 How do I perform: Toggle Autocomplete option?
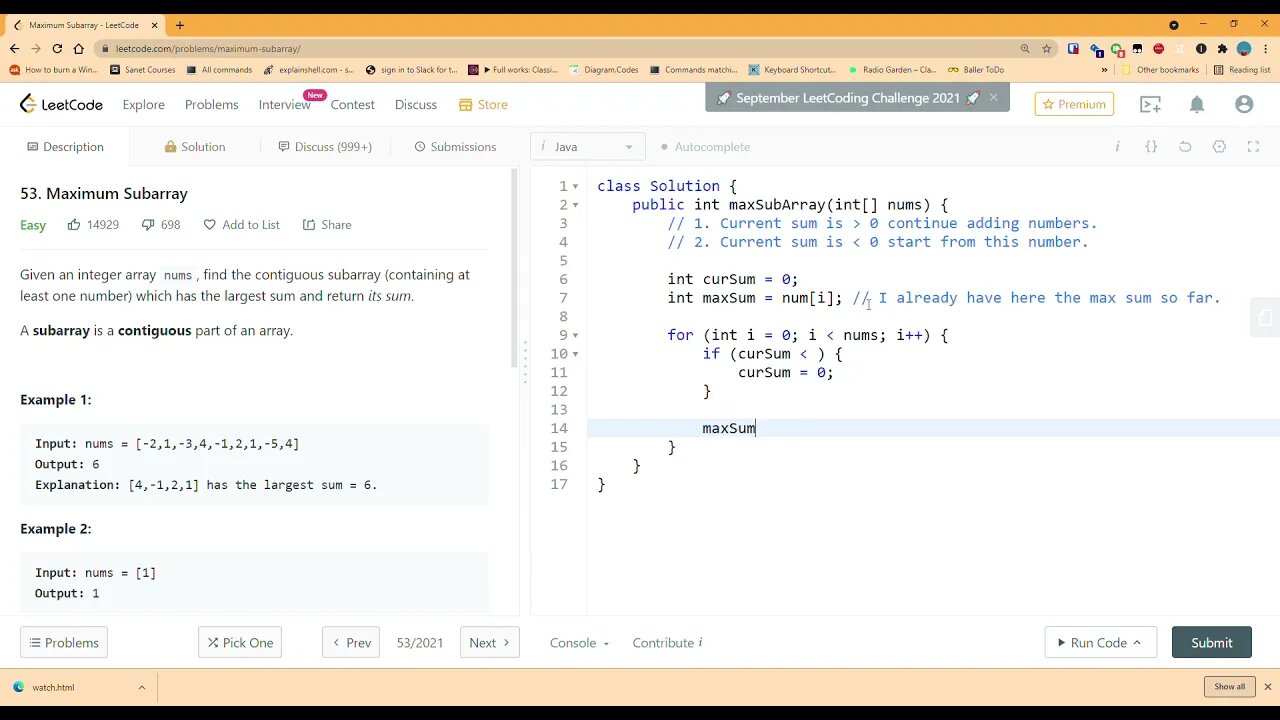pos(705,147)
